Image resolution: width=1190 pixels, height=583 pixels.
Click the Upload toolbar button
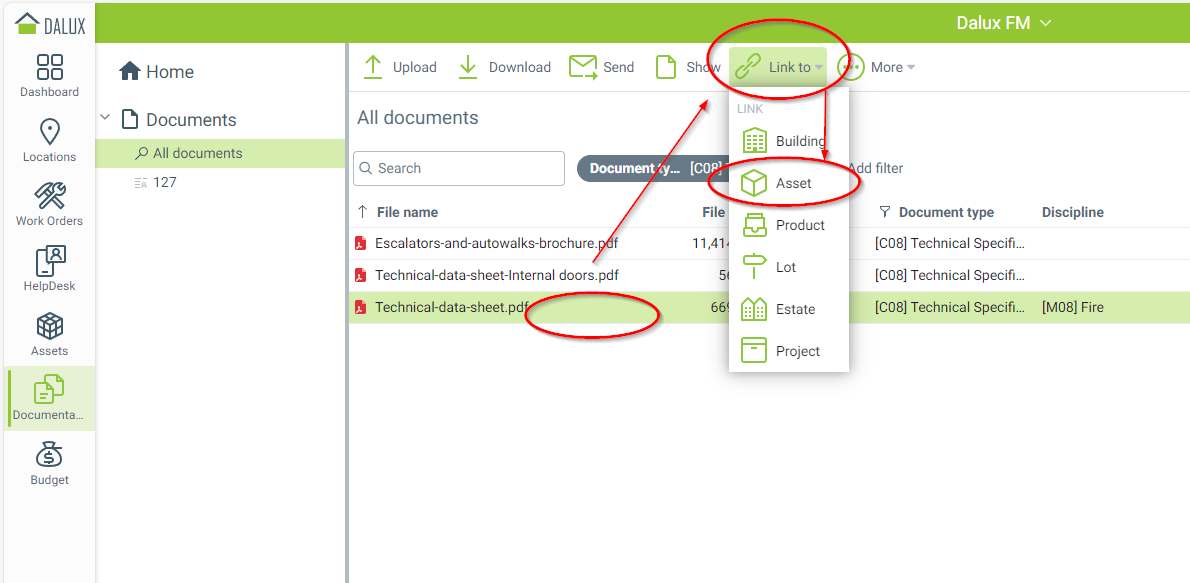[x=399, y=67]
